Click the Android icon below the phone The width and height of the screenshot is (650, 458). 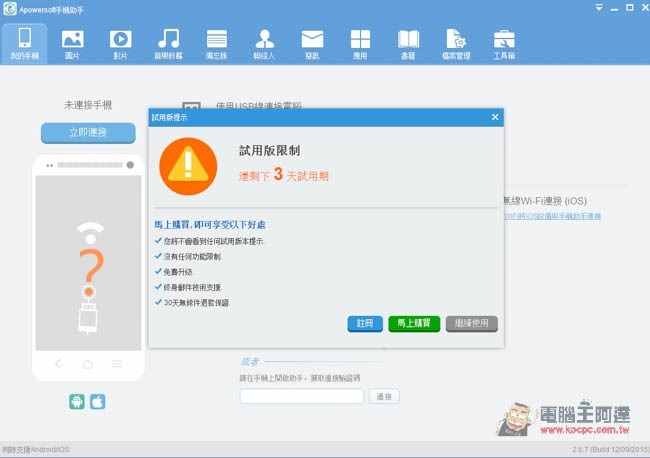click(77, 402)
